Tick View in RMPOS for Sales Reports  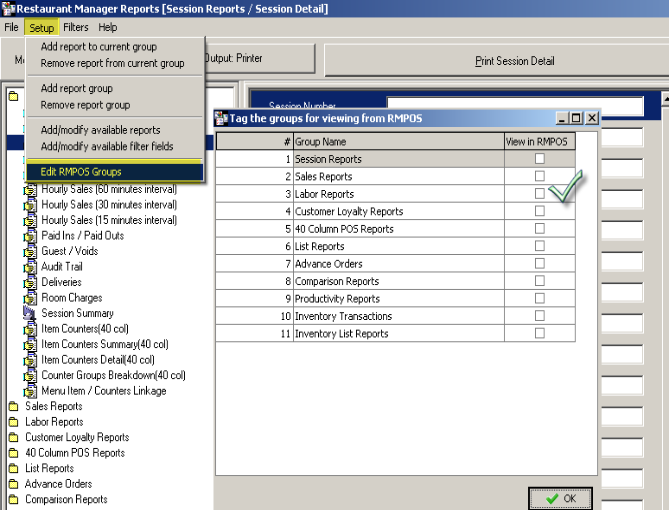pyautogui.click(x=540, y=176)
